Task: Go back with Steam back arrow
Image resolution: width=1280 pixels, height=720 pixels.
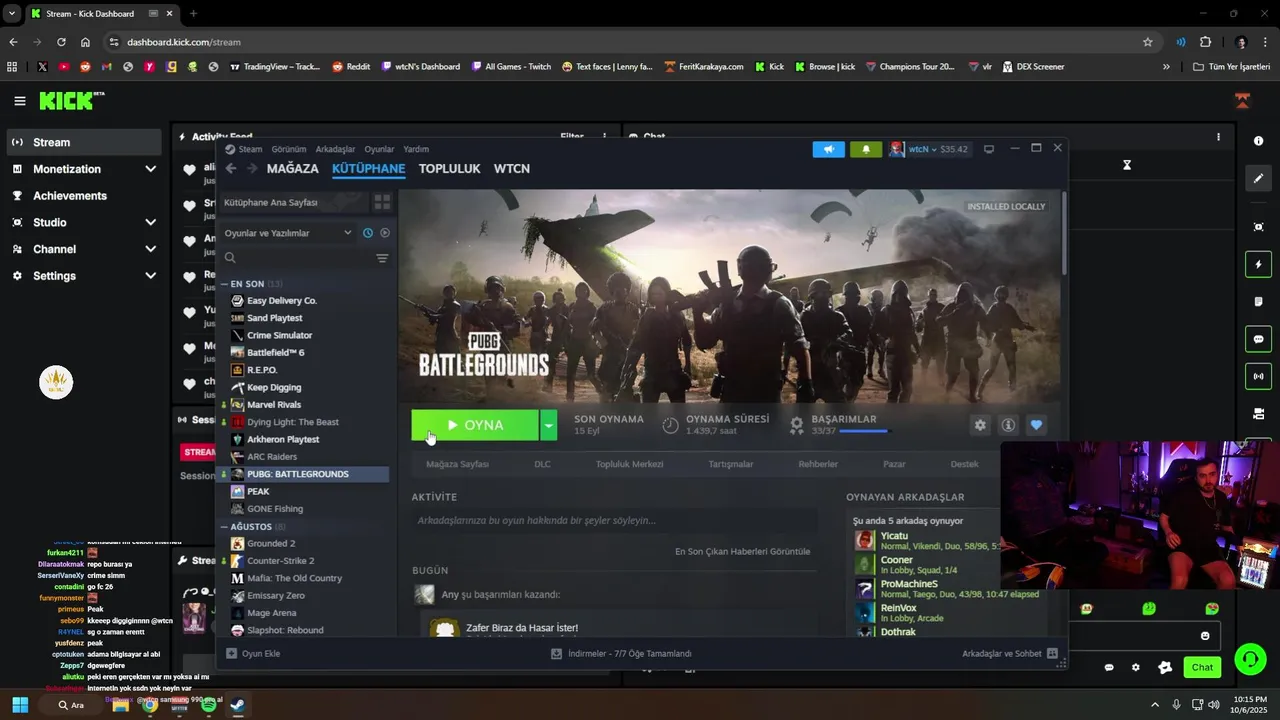Action: [231, 168]
